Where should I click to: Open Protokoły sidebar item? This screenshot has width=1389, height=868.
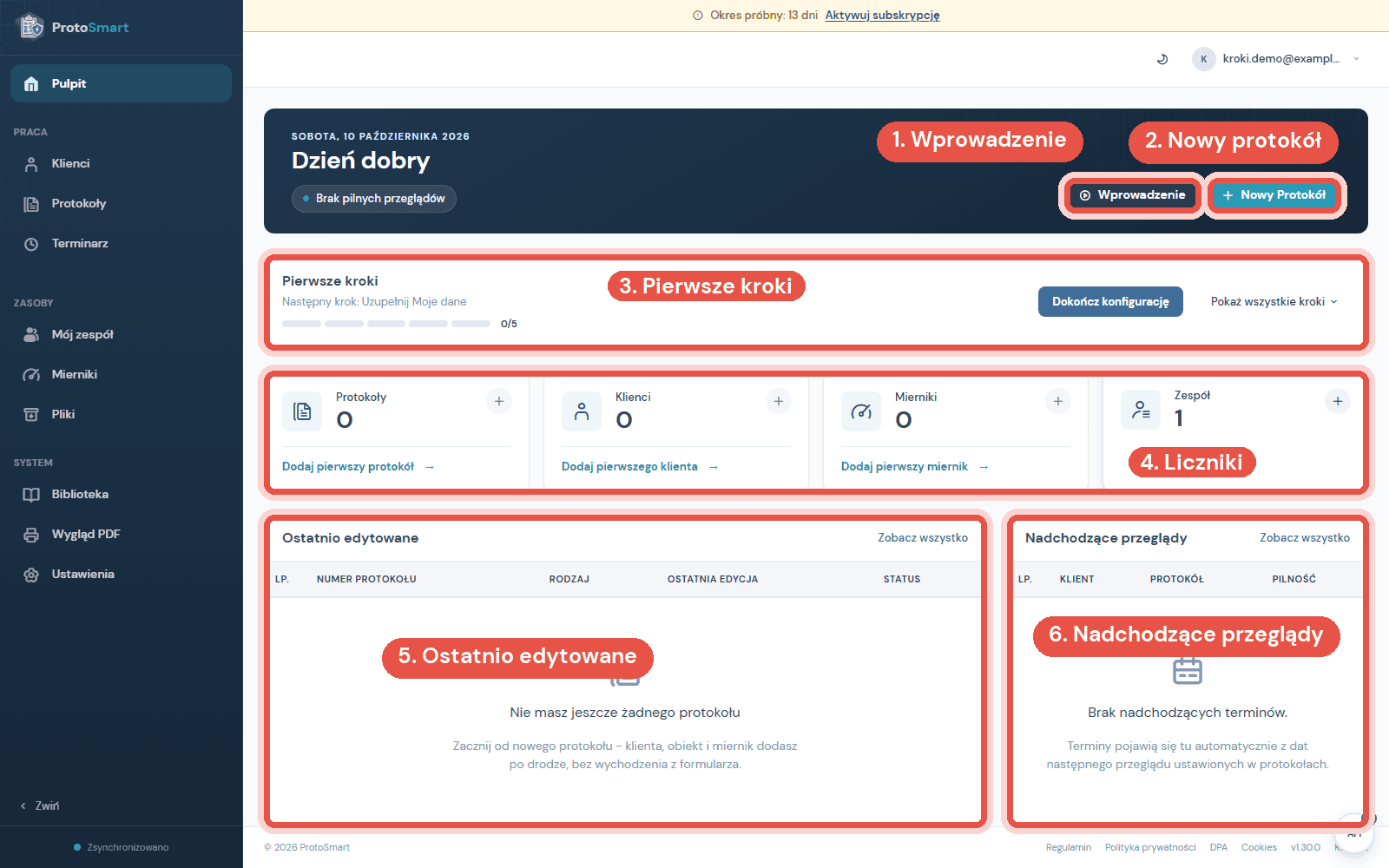pos(121,203)
